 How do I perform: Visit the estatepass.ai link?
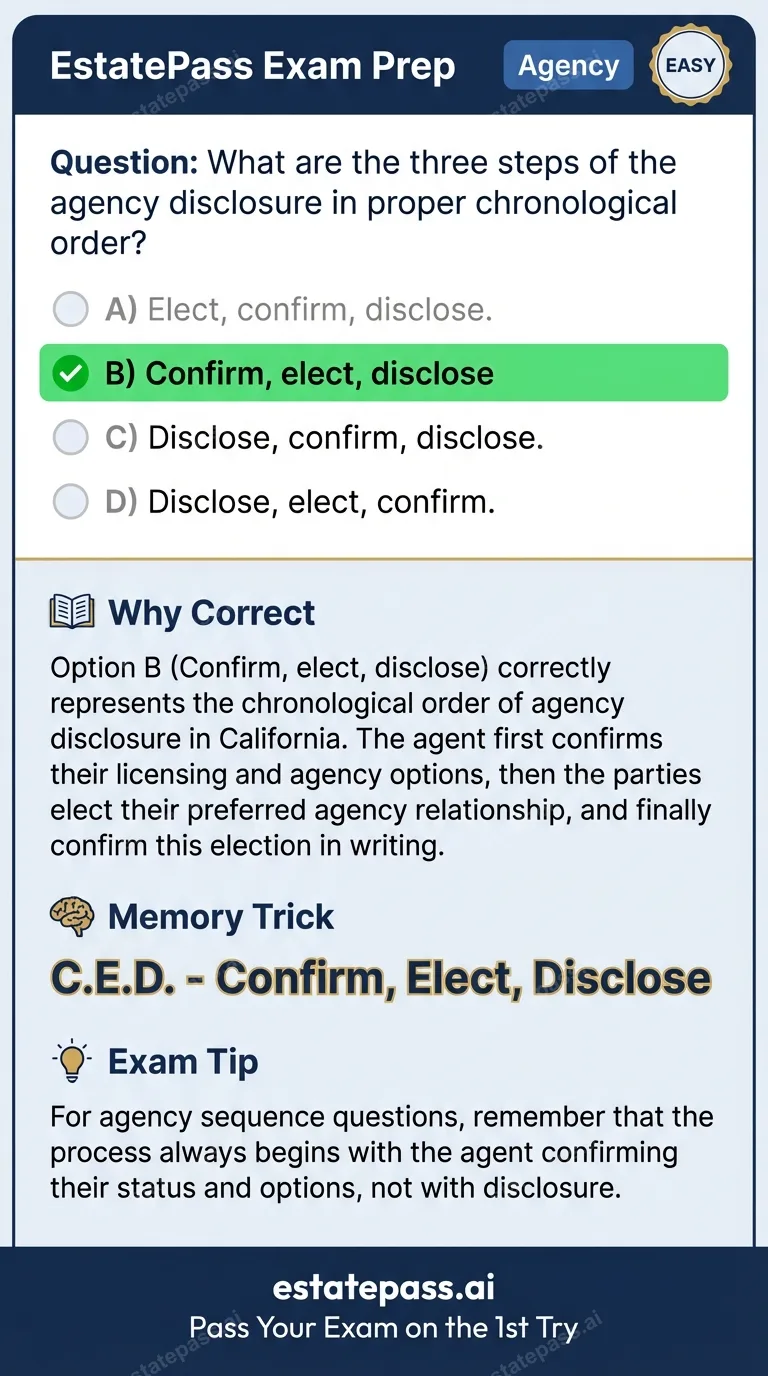point(384,1287)
